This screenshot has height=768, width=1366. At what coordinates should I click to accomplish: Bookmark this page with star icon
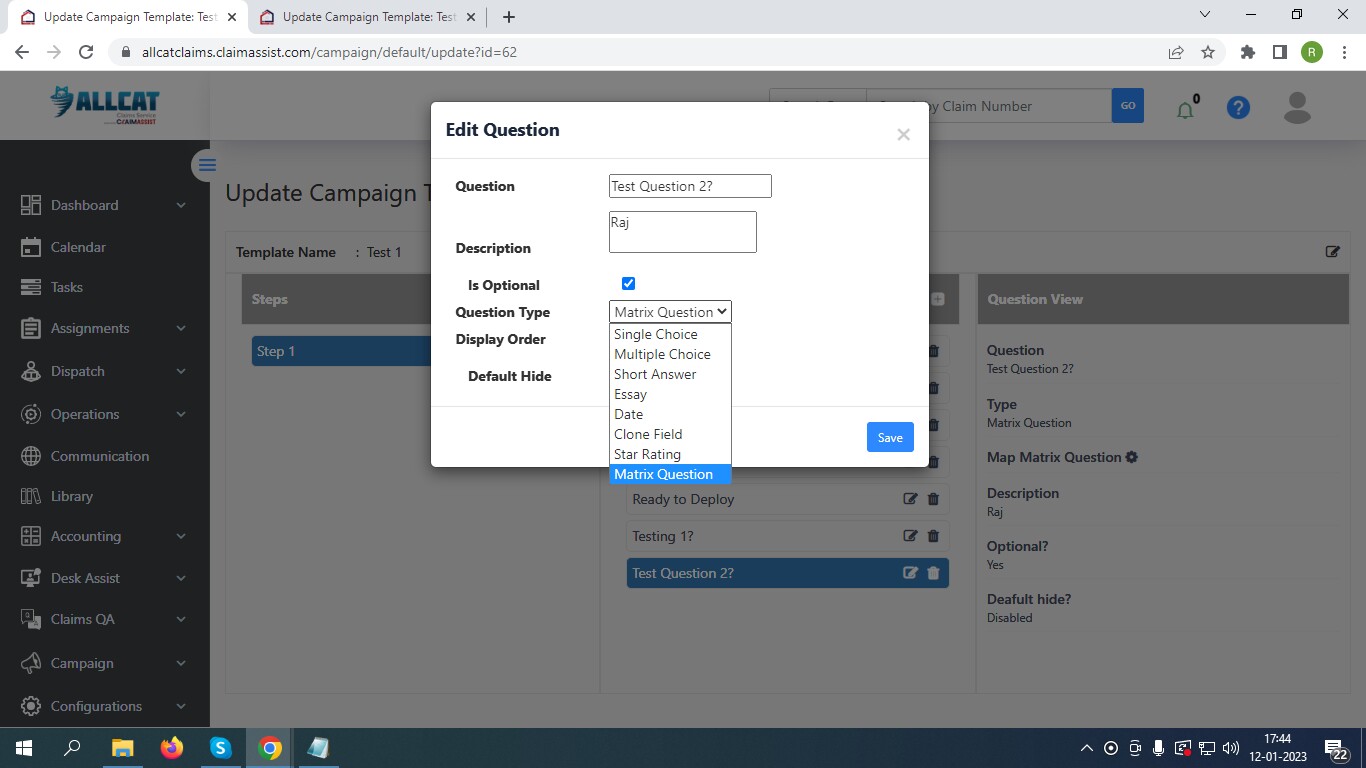click(x=1208, y=52)
